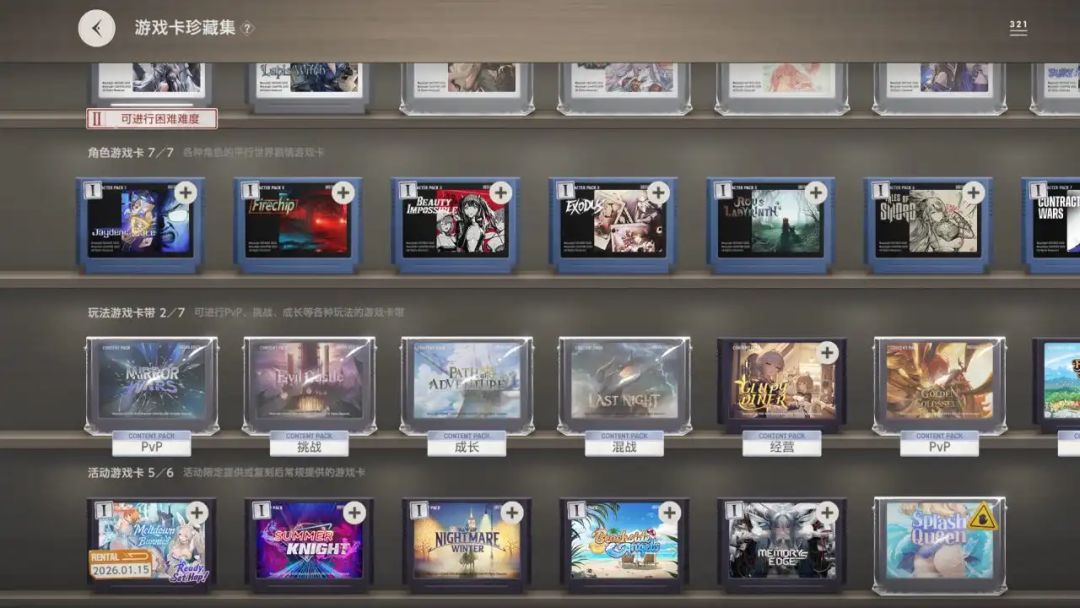Open the Glupy Diner game card
1080x608 pixels.
click(x=782, y=385)
